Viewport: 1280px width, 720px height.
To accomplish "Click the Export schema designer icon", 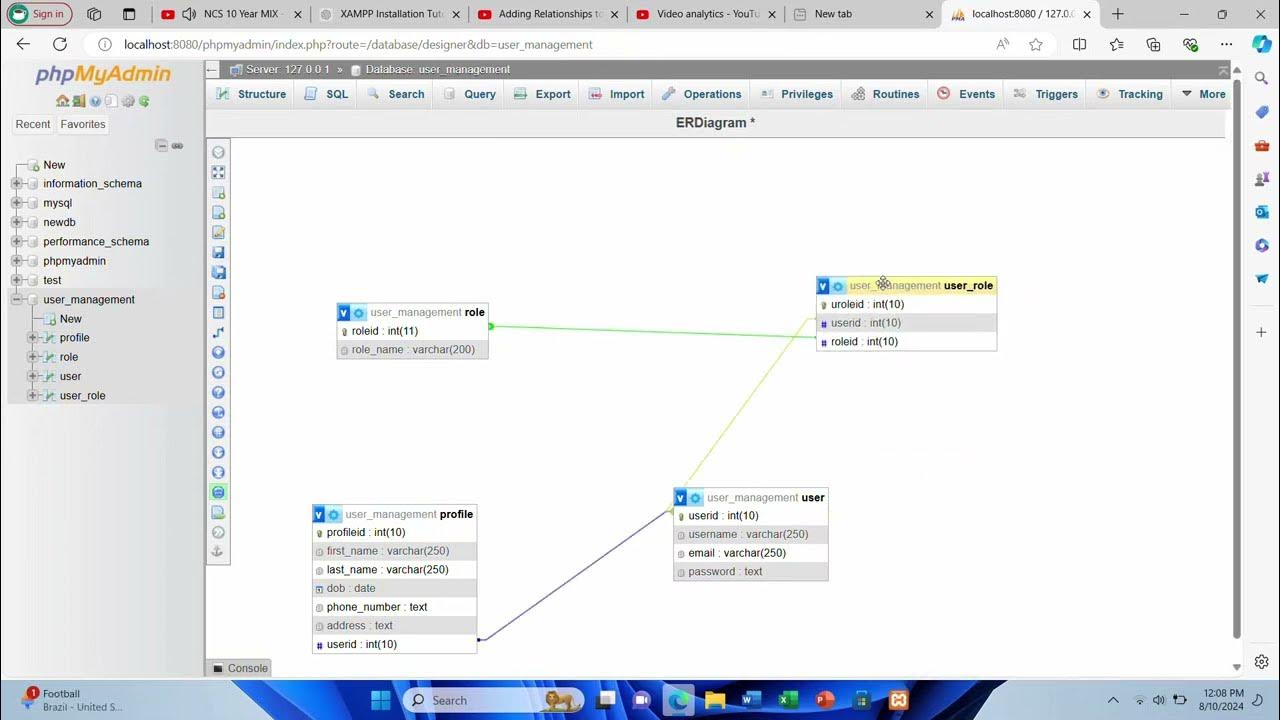I will [218, 512].
